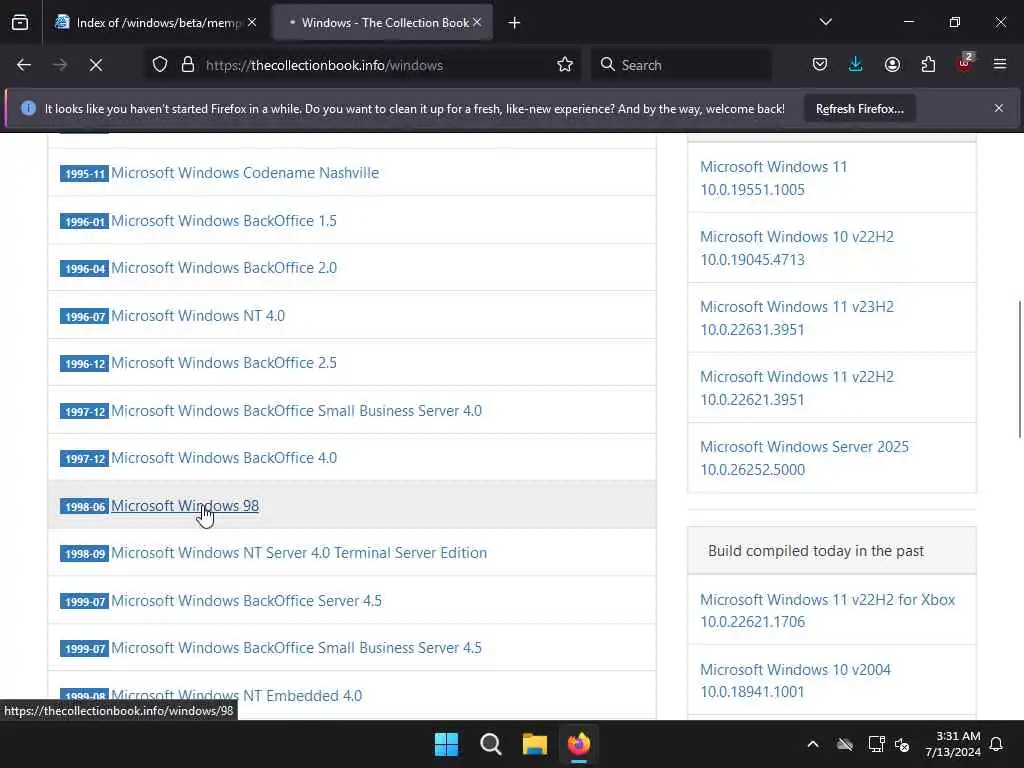Click Firefox icon in taskbar

click(x=579, y=744)
